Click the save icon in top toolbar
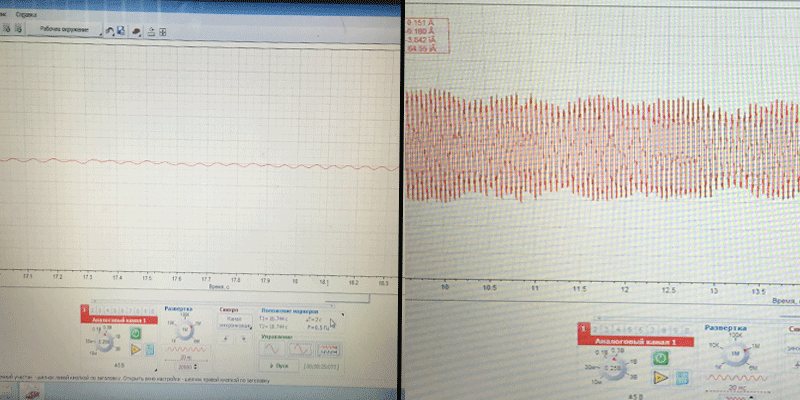 click(121, 30)
